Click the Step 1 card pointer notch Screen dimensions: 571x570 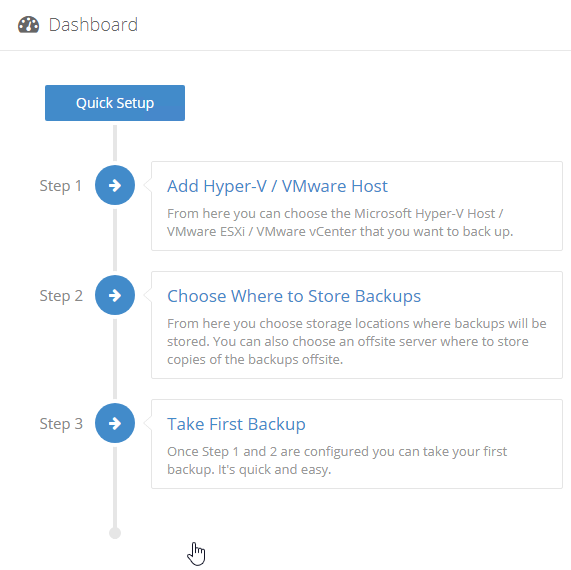click(x=148, y=185)
